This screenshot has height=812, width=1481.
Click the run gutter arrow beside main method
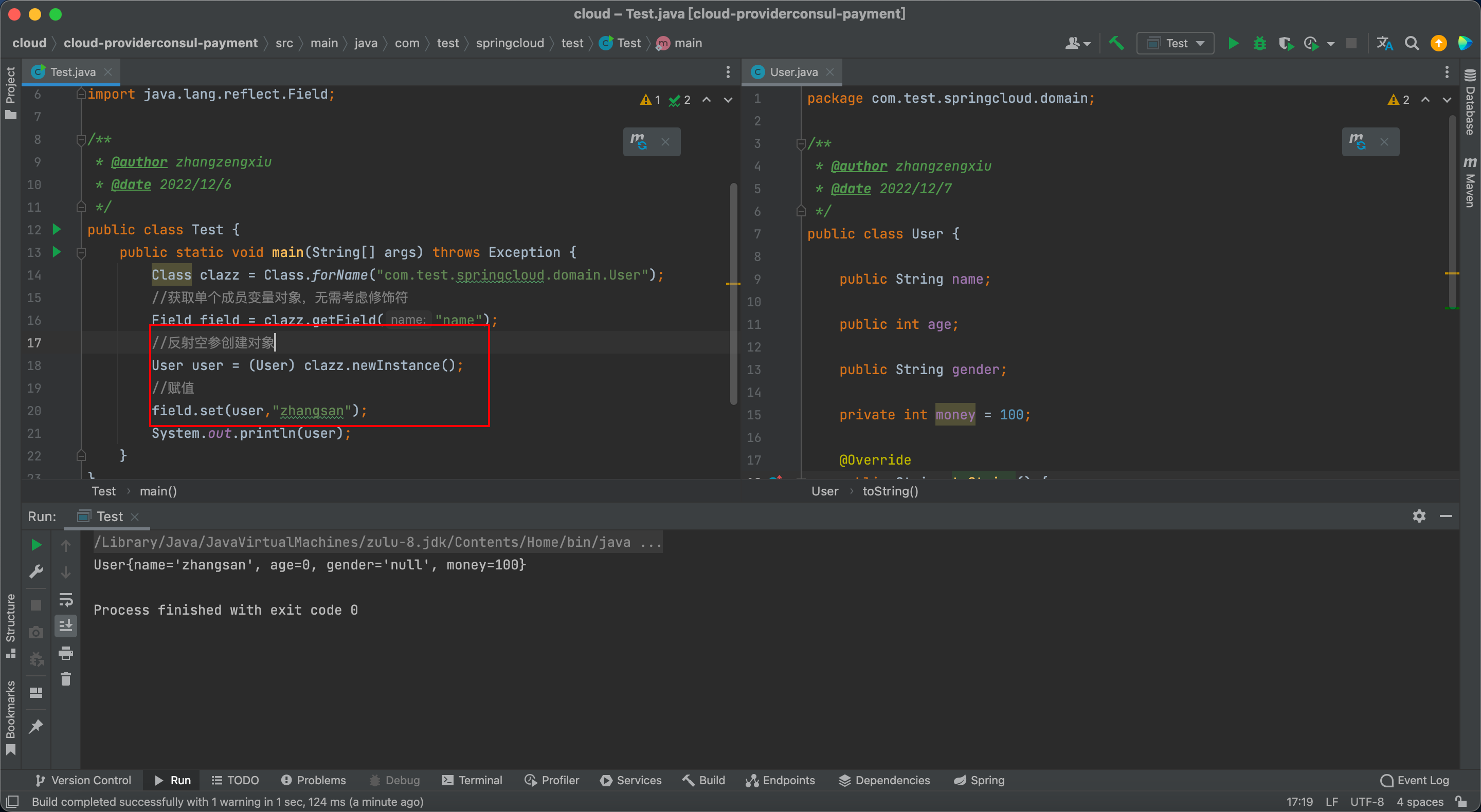point(57,252)
